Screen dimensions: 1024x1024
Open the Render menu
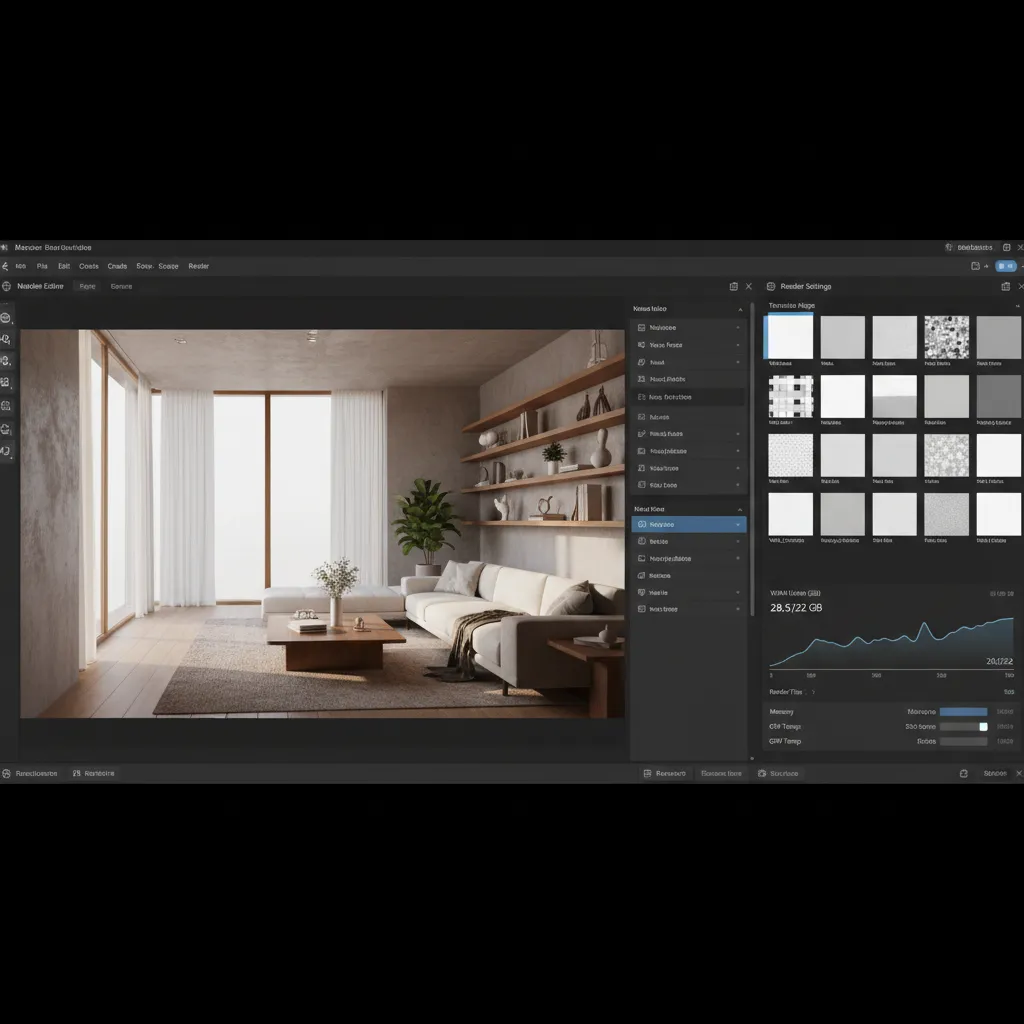[x=199, y=266]
